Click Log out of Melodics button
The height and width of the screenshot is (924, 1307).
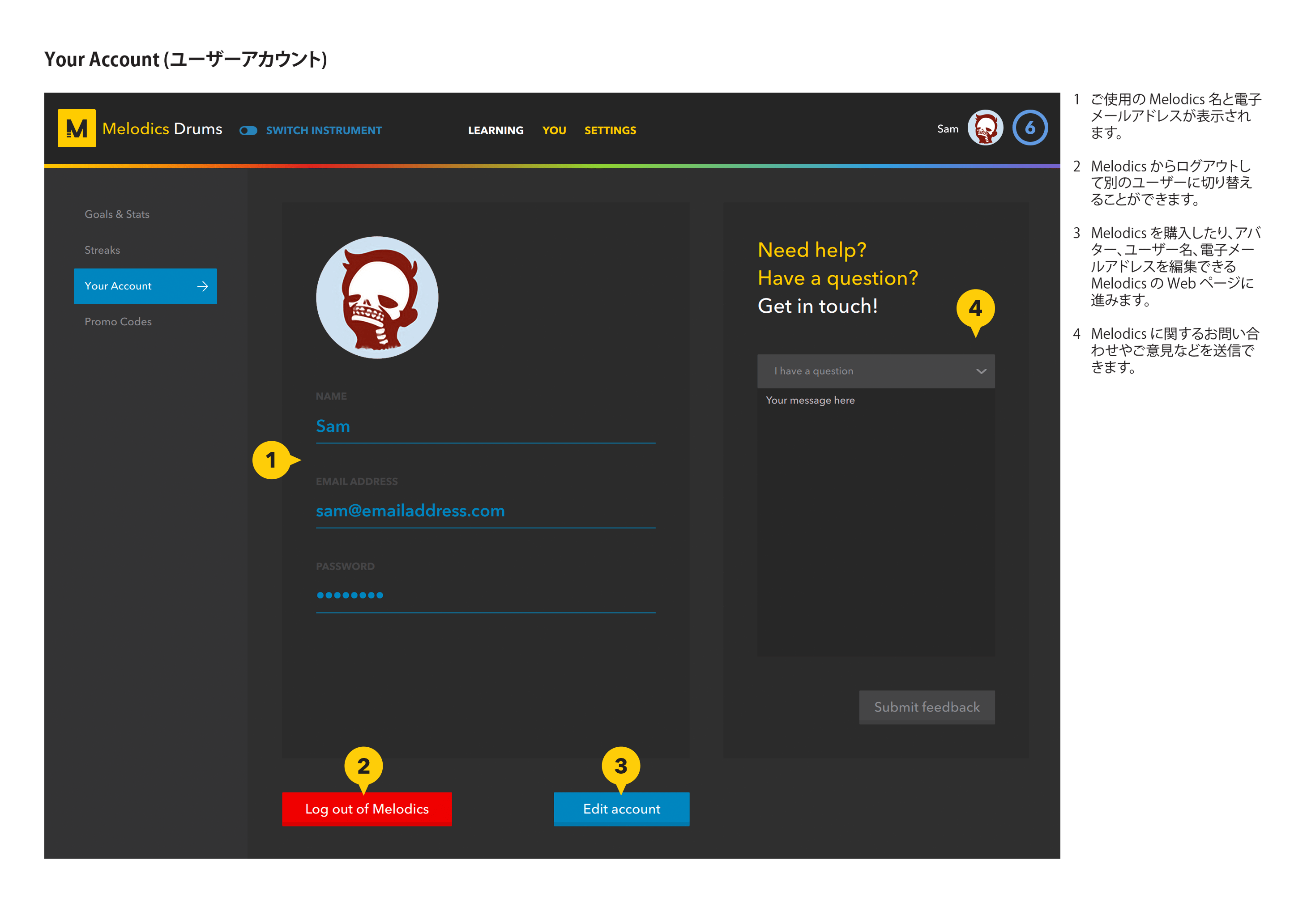[367, 809]
